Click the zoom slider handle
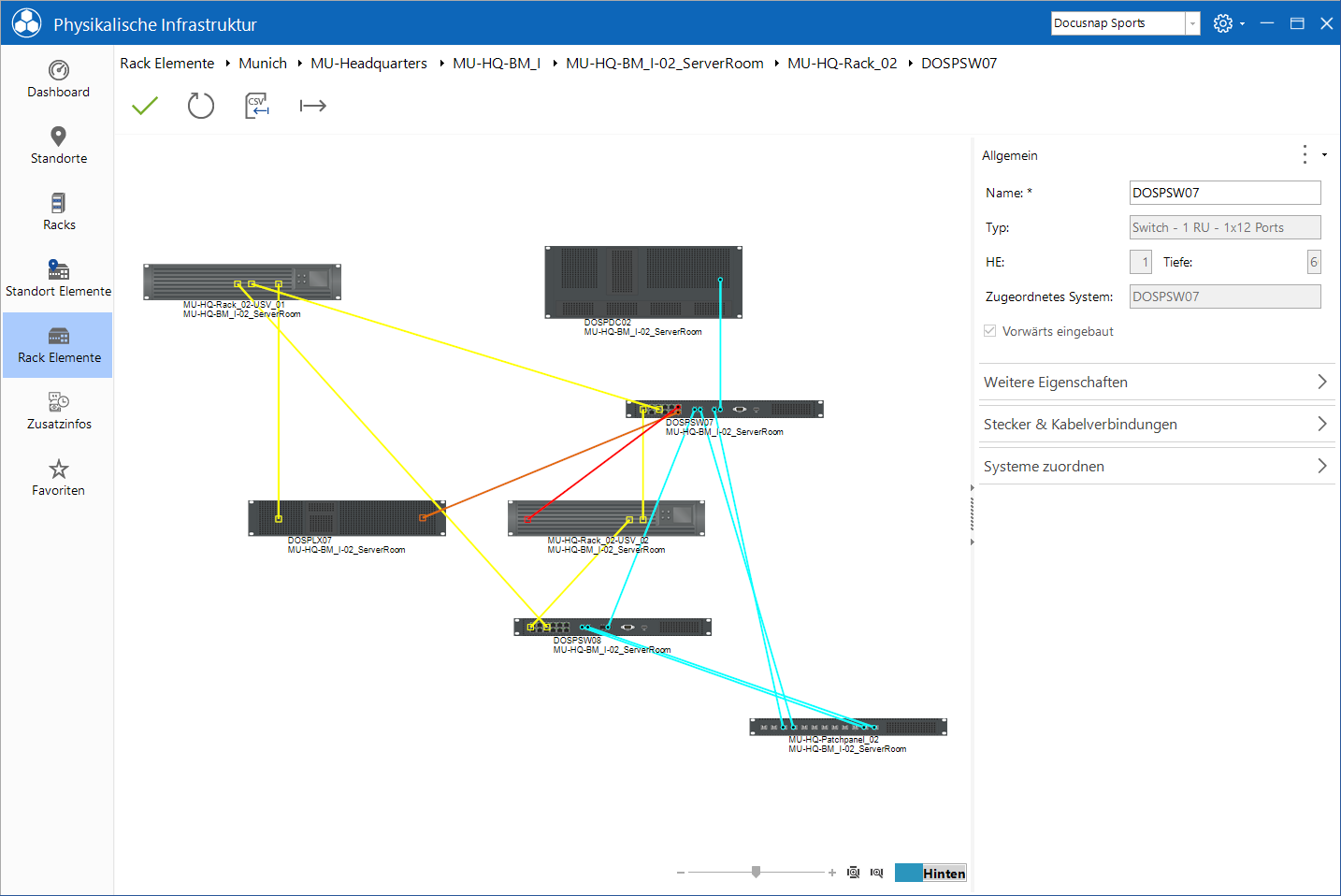The width and height of the screenshot is (1341, 896). click(x=756, y=872)
